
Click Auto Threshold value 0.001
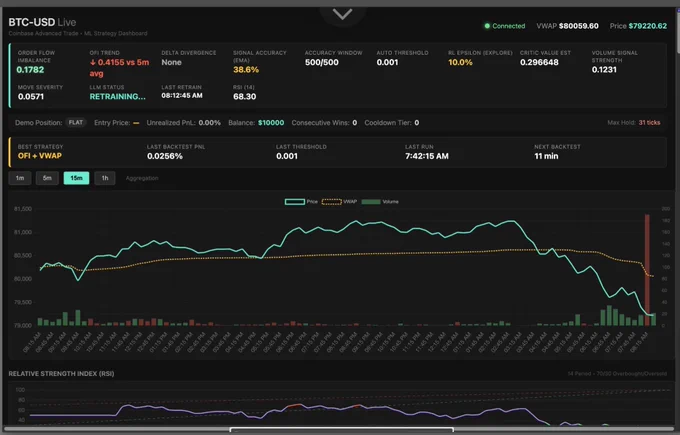[387, 62]
